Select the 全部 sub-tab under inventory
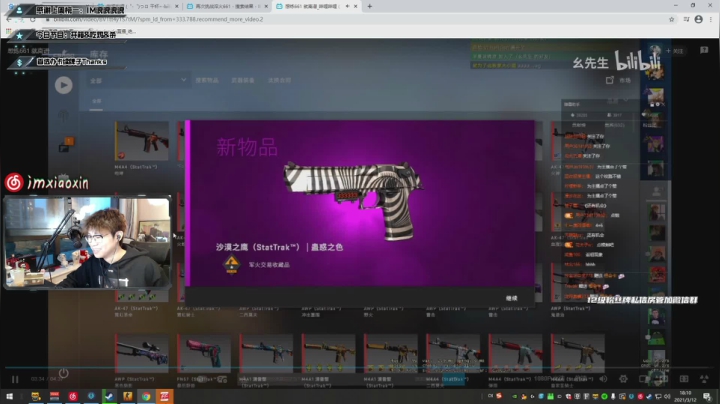This screenshot has height=404, width=720. [x=96, y=101]
